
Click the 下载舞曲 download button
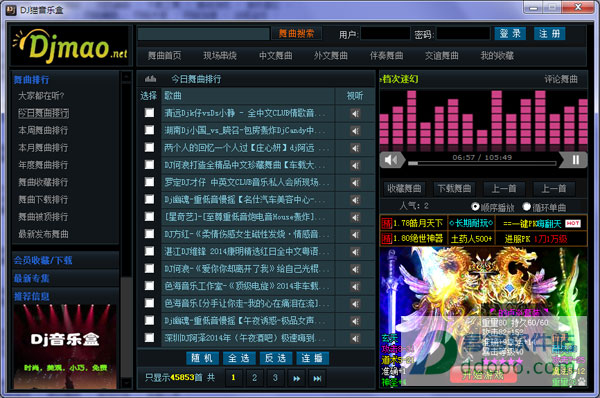(454, 189)
